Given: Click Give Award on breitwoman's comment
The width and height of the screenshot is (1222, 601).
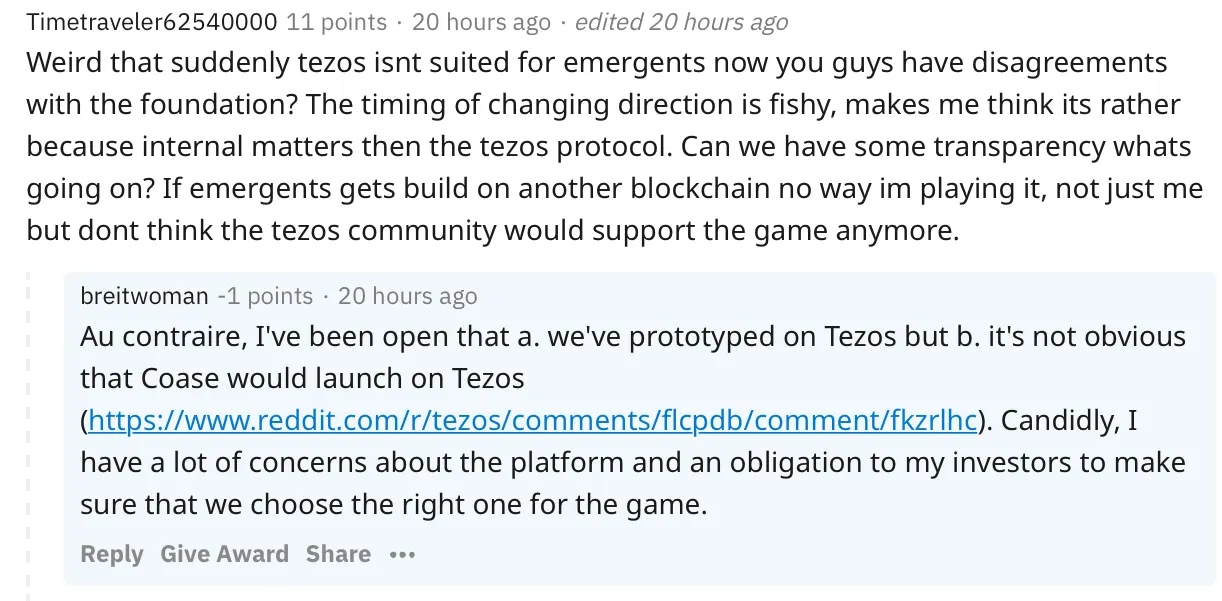Looking at the screenshot, I should click(224, 554).
